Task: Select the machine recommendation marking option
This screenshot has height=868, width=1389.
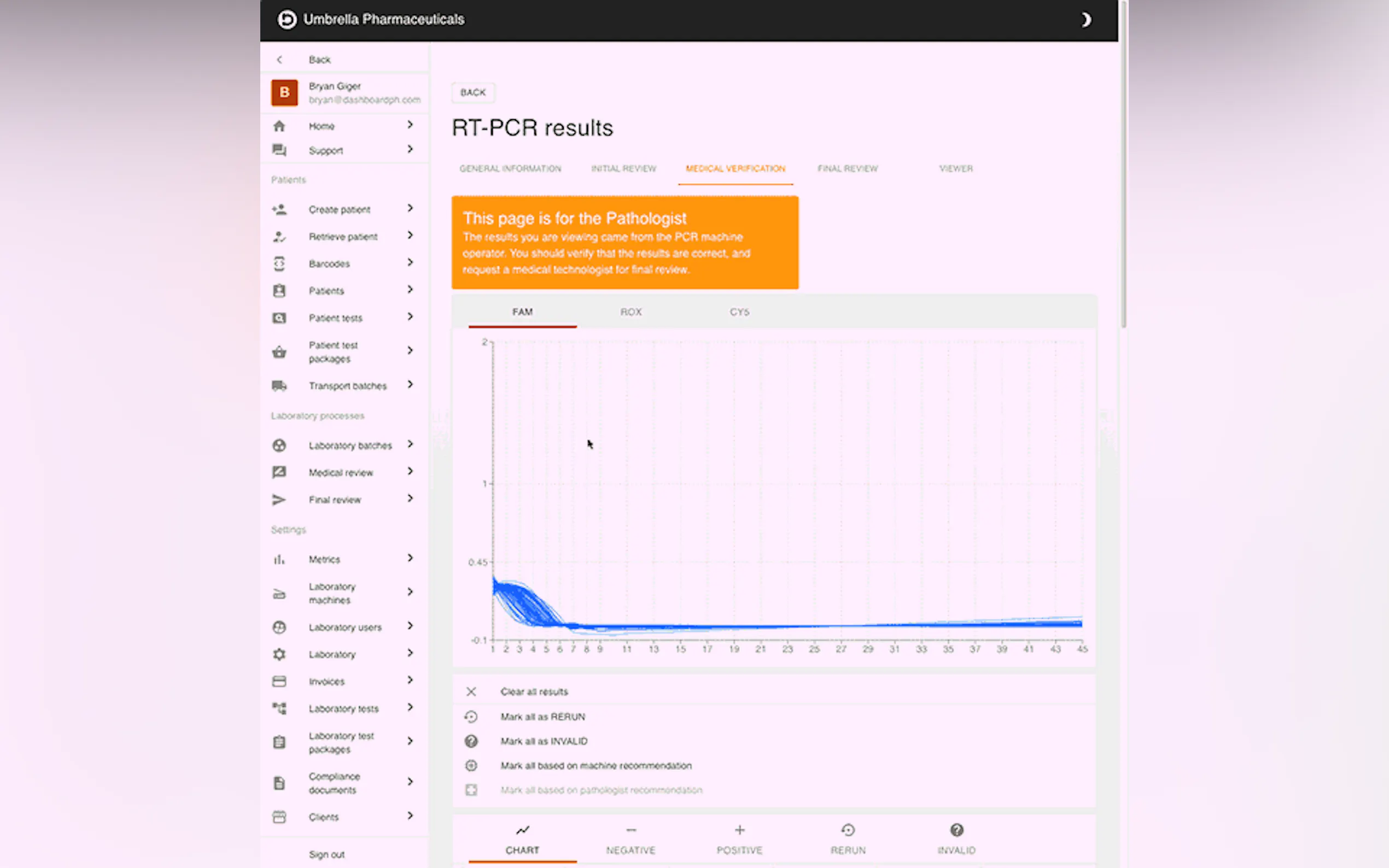Action: (596, 766)
